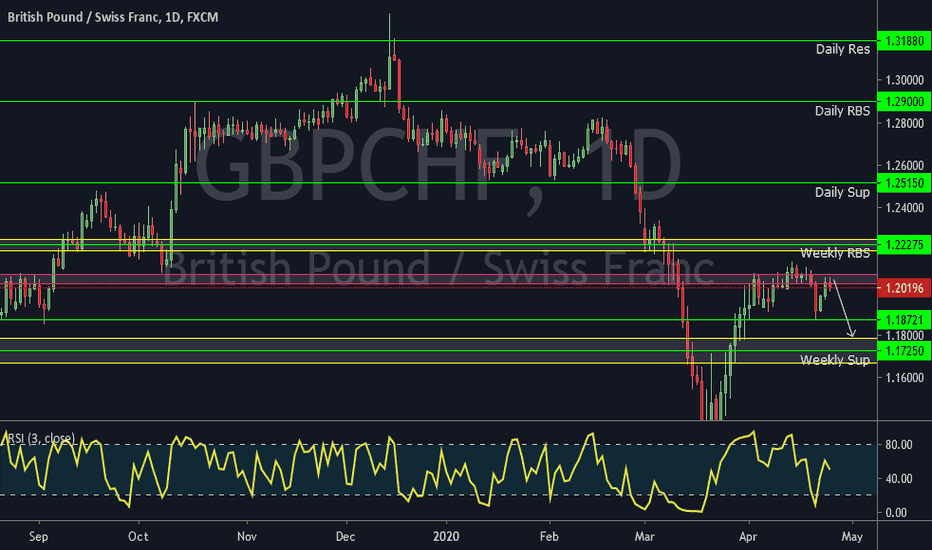Click the Weekly RBS annotation text

(x=835, y=253)
